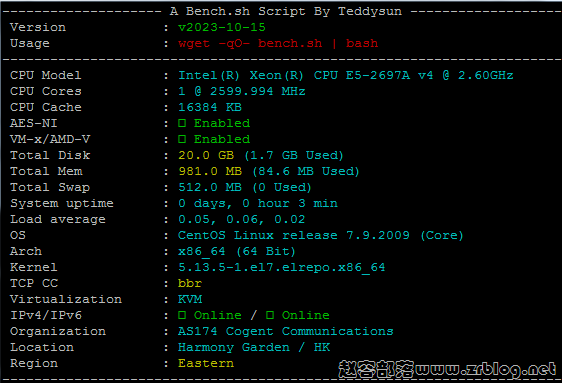The image size is (562, 383).
Task: Click the memory usage '(84.6 MB Used)'
Action: (x=306, y=171)
